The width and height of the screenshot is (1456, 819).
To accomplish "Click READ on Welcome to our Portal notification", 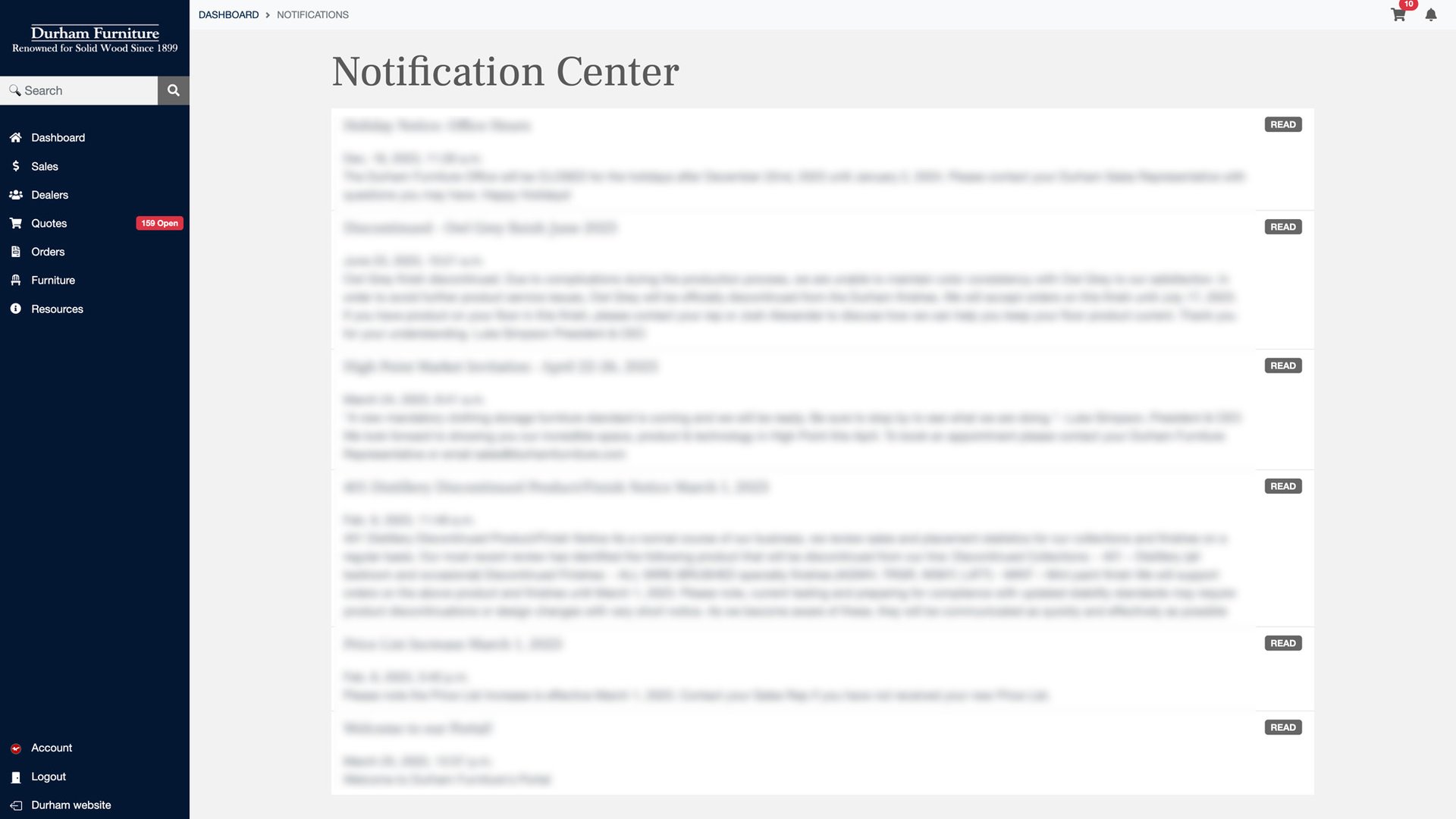I will click(1283, 728).
